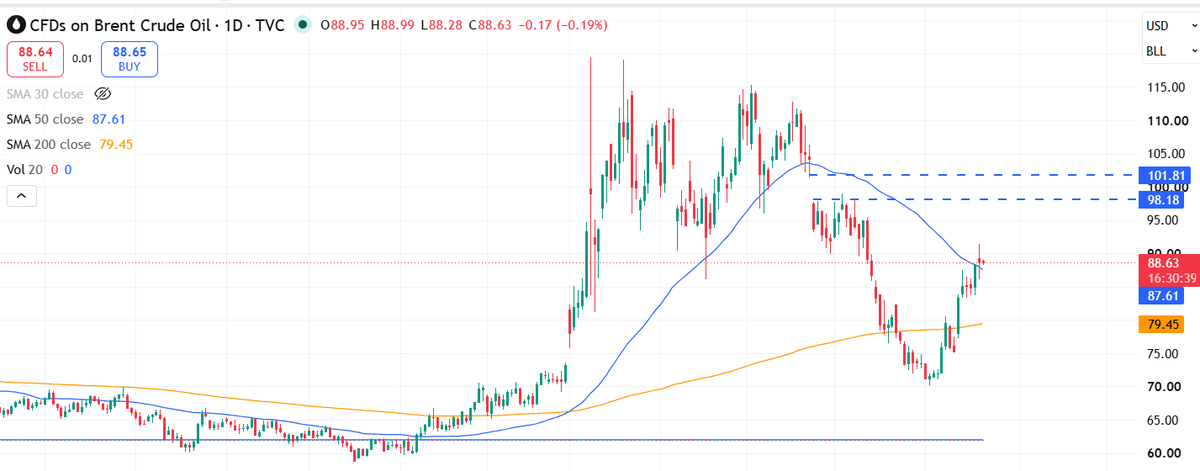
Task: Open the BLL unit dropdown
Action: tap(1170, 51)
